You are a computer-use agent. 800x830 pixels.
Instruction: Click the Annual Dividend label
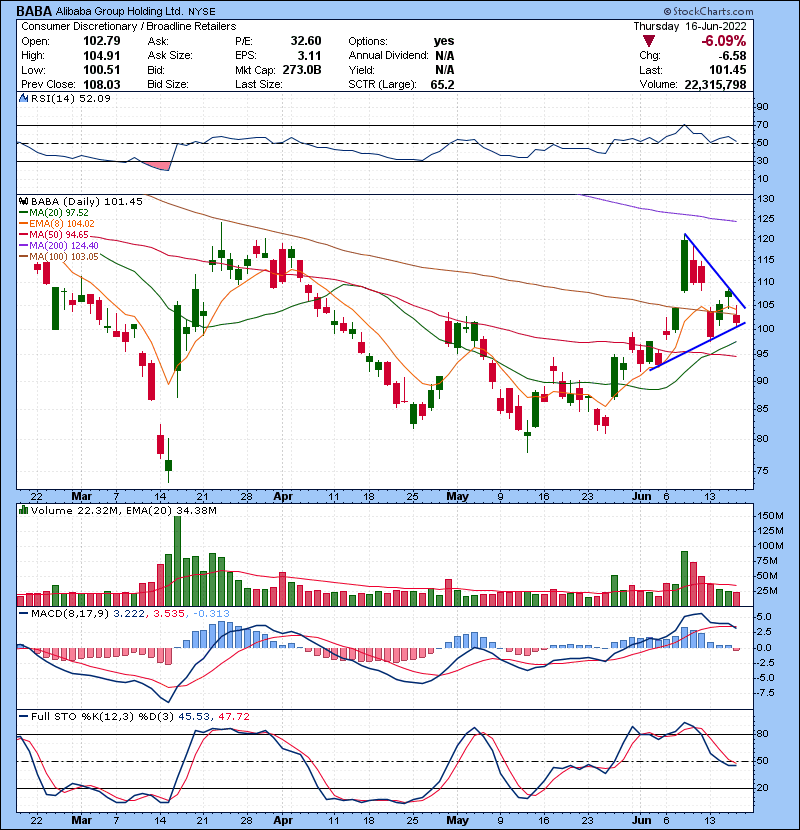coord(389,56)
